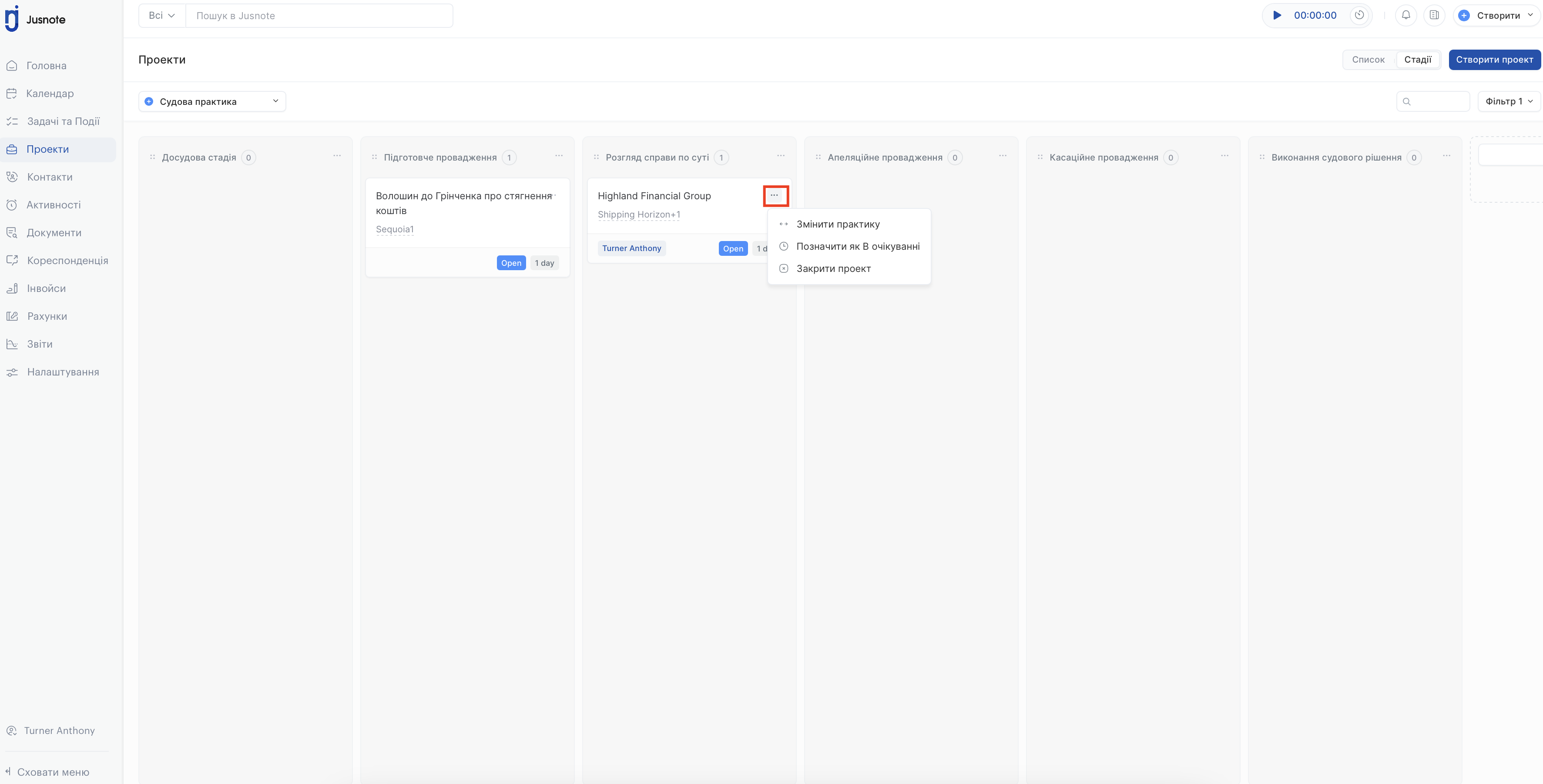Click the new stage name input field
This screenshot has height=784, width=1543.
coord(1511,155)
